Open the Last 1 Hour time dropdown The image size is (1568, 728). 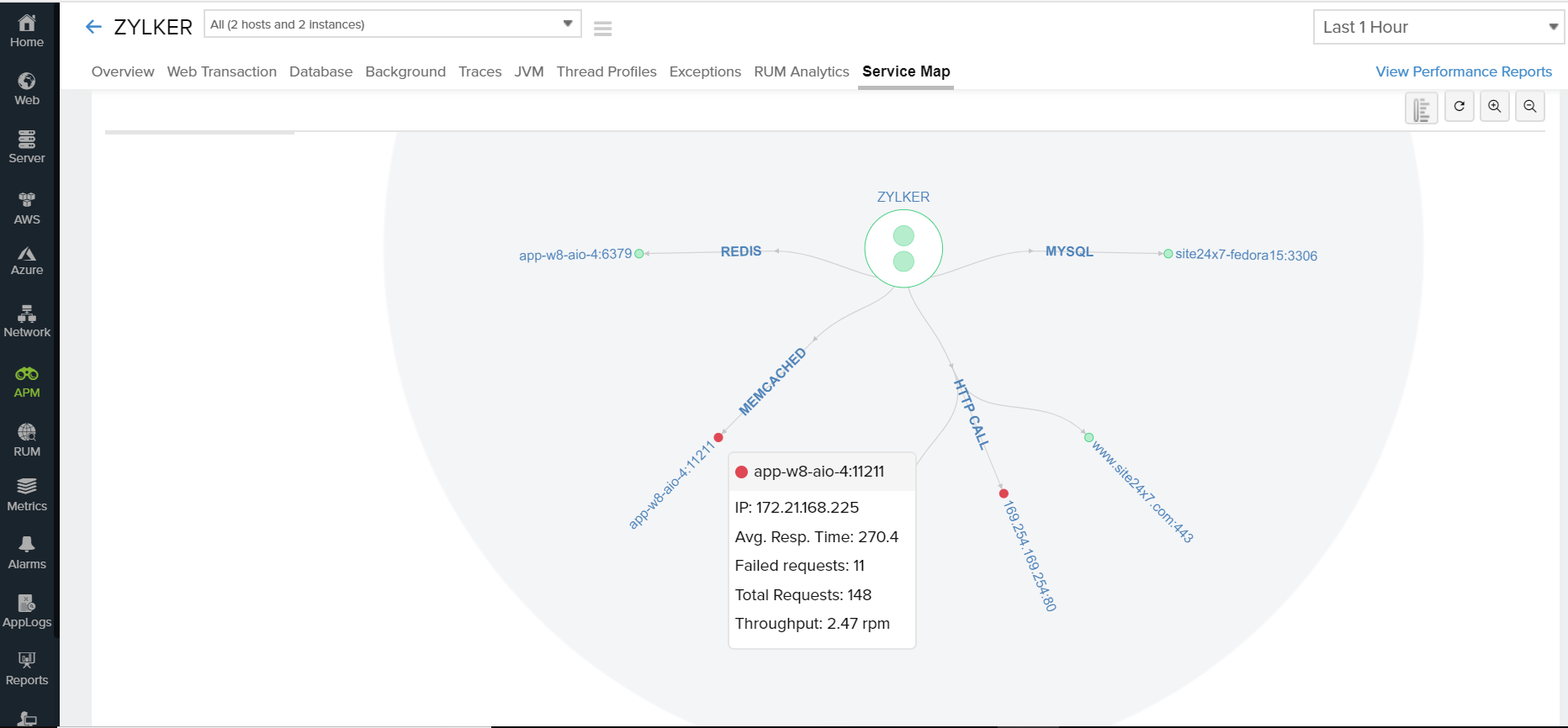[1438, 27]
